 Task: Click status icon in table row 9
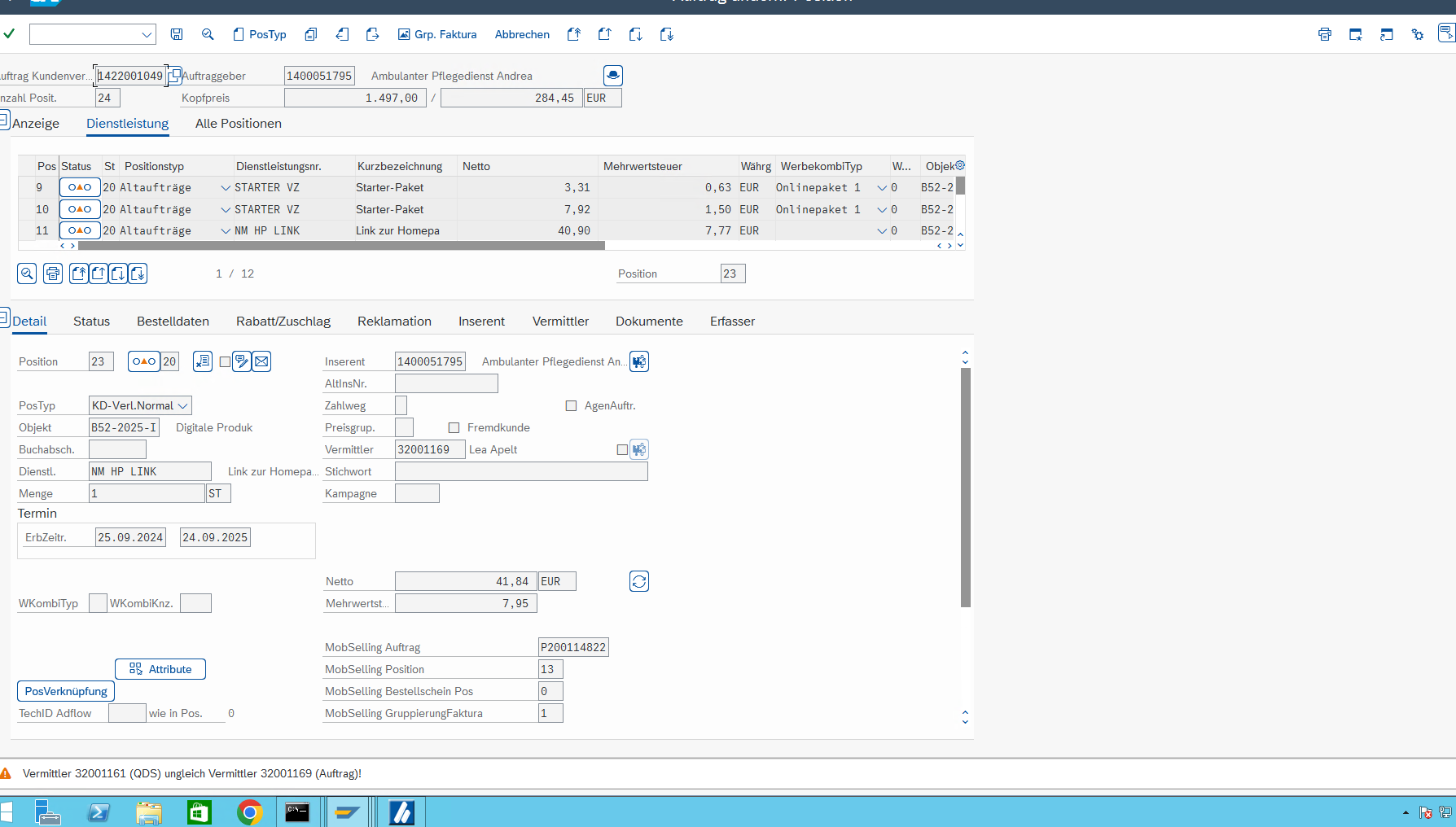click(x=80, y=187)
